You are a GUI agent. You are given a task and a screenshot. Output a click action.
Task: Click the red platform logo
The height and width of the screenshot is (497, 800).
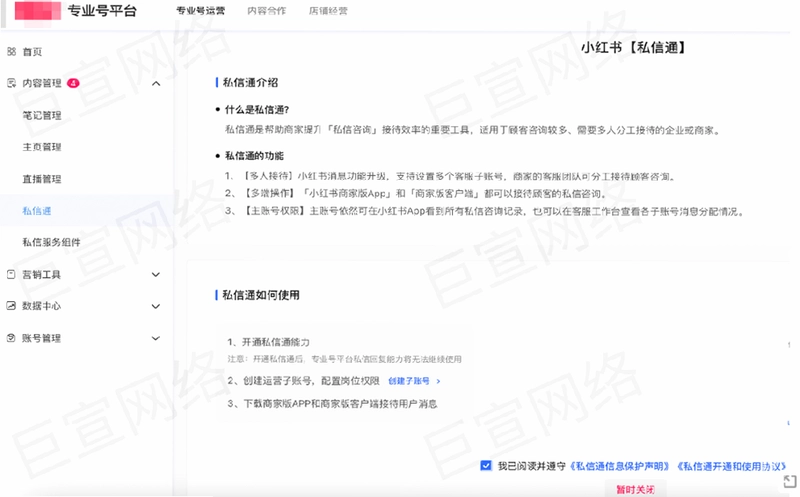38,11
